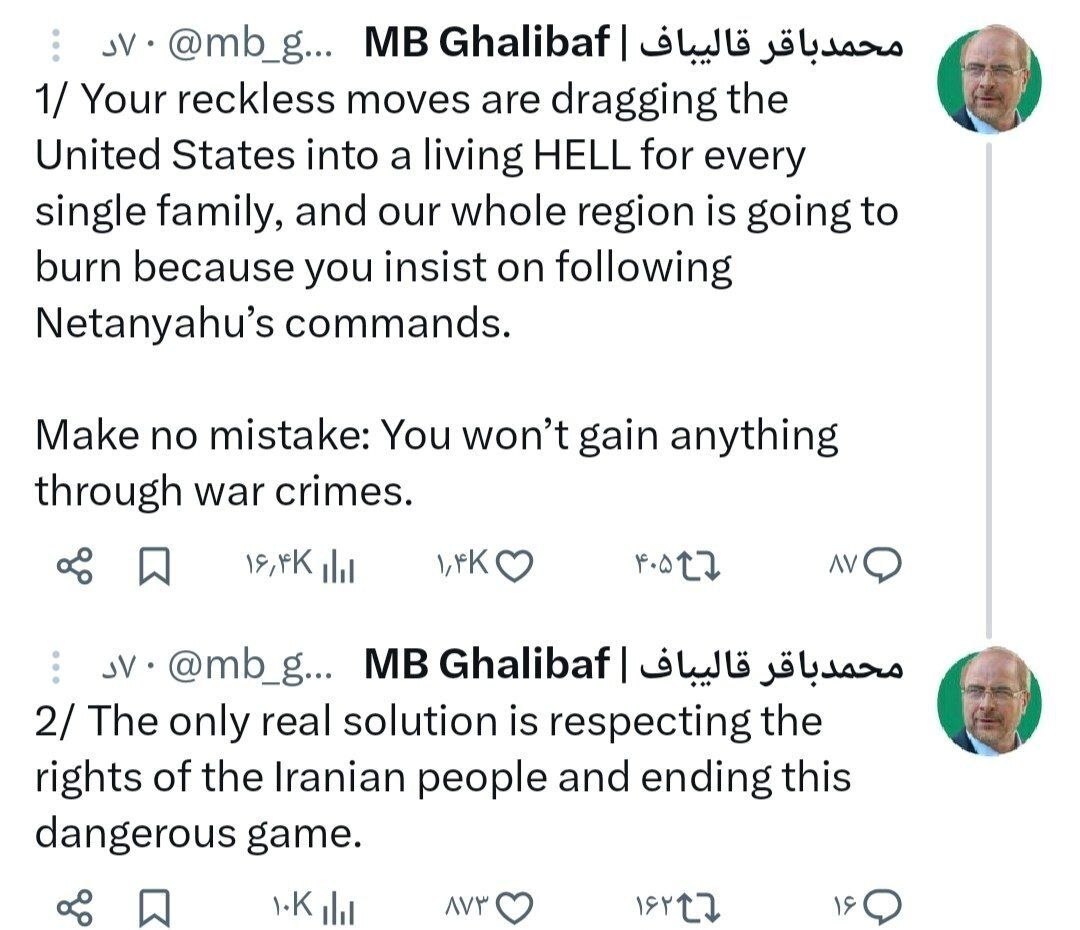Share the second tweet about real solution
The image size is (1080, 930).
click(x=75, y=908)
